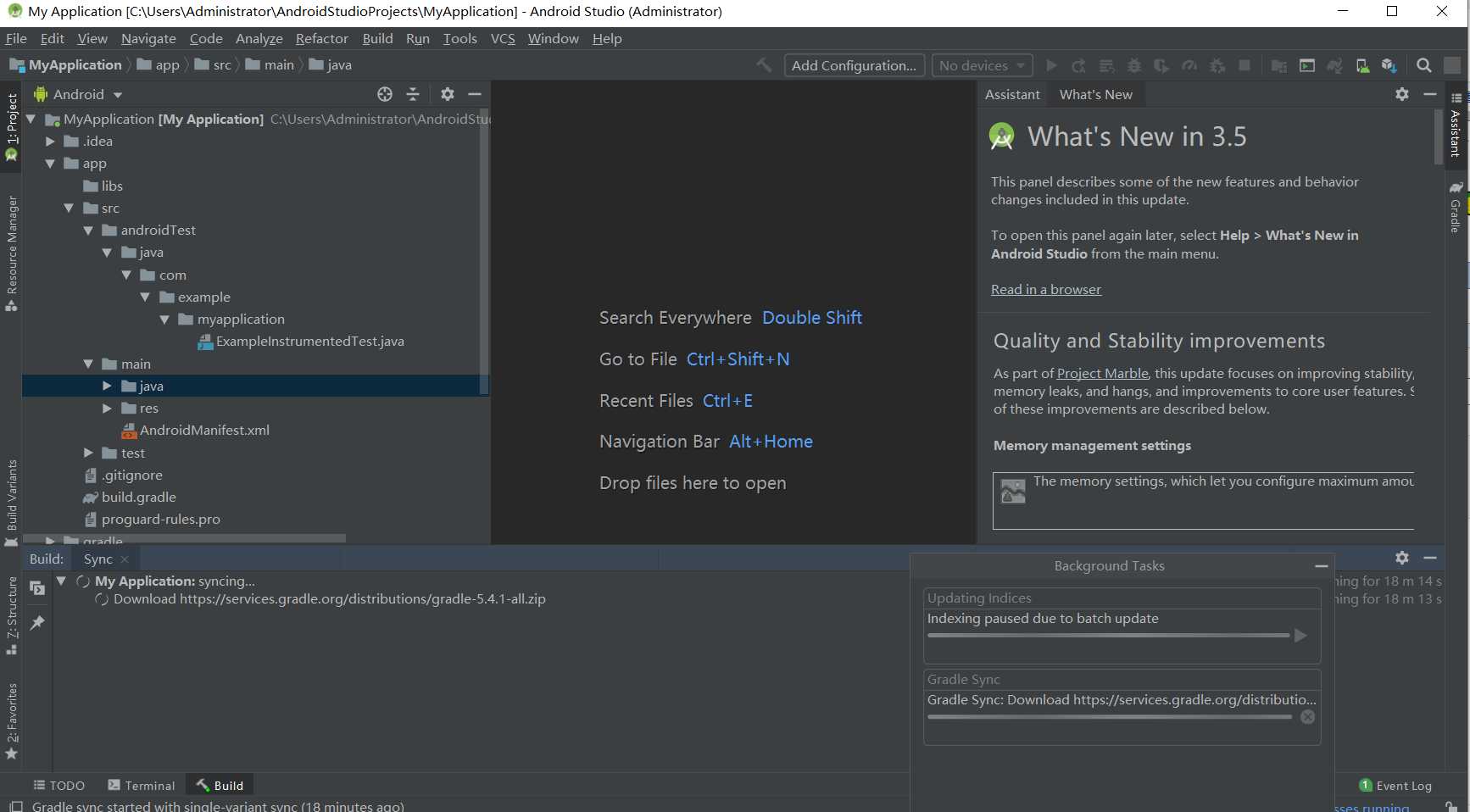Collapse the androidTest folder node
Image resolution: width=1470 pixels, height=812 pixels.
[x=88, y=231]
